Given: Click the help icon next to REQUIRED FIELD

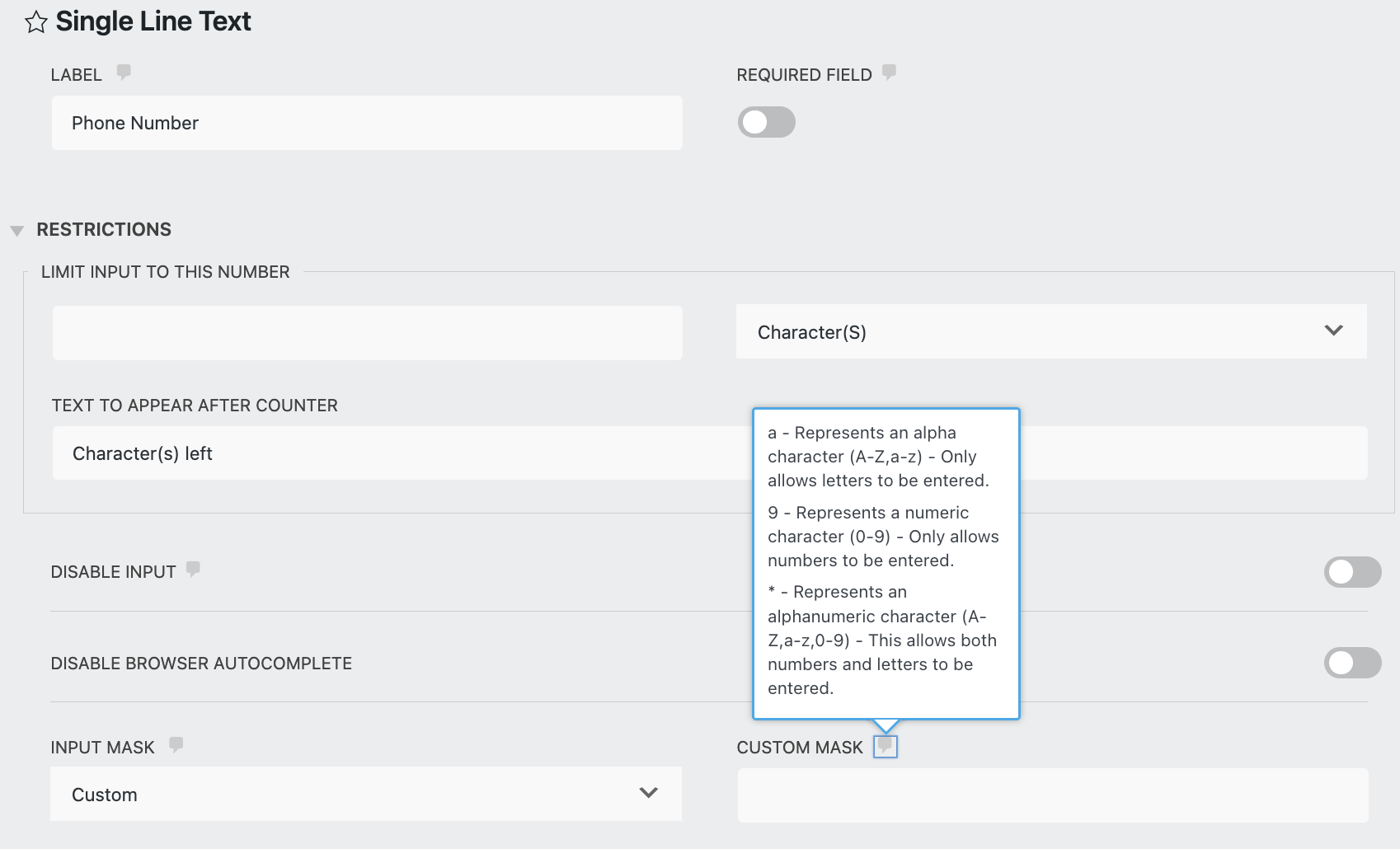Looking at the screenshot, I should (889, 73).
